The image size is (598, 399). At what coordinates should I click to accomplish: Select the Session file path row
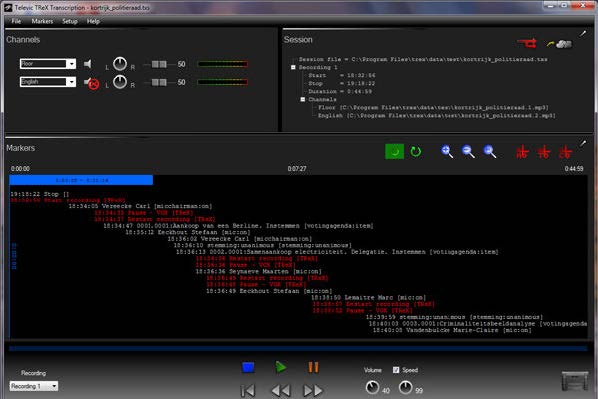pos(423,59)
